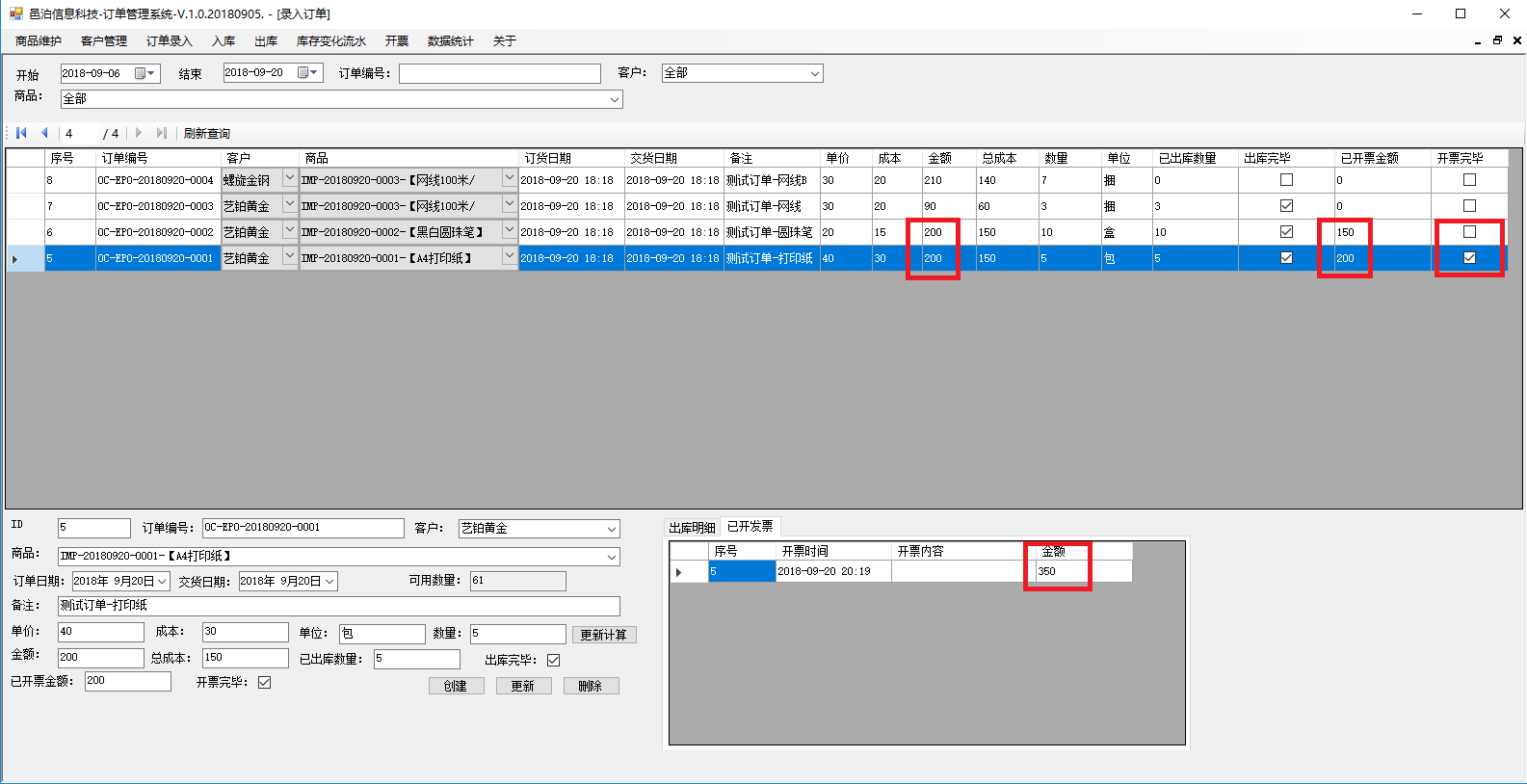Open the 客户 filter dropdown showing 全部
This screenshot has height=784, width=1527.
[814, 73]
